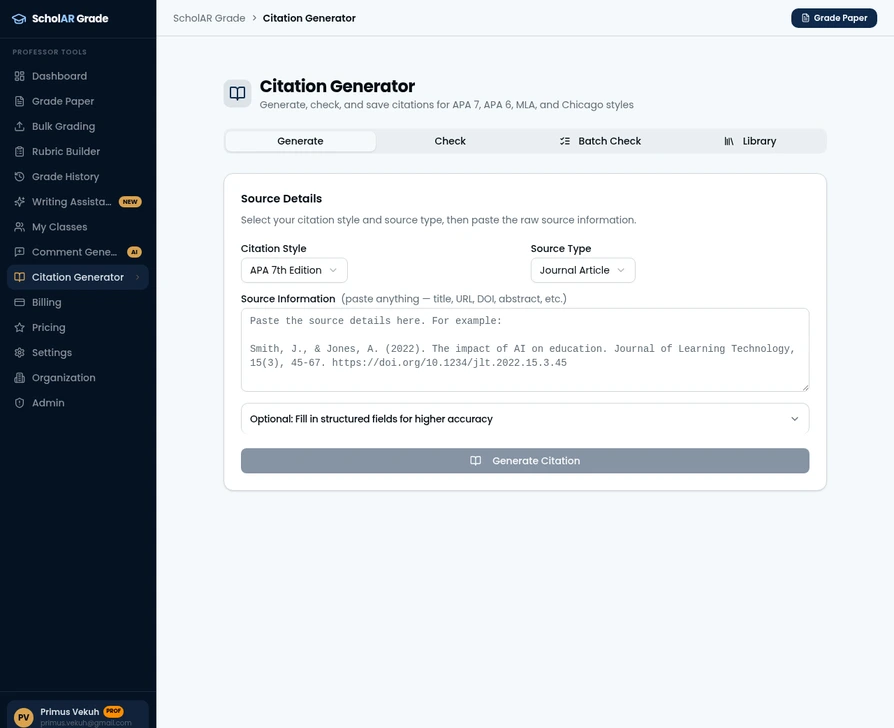This screenshot has height=728, width=894.
Task: Click inside the Source Information text area
Action: point(525,350)
